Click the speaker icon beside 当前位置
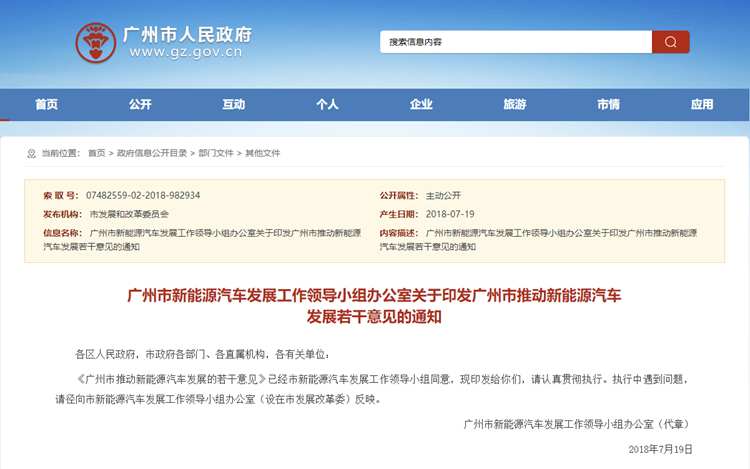750x469 pixels. [31, 153]
